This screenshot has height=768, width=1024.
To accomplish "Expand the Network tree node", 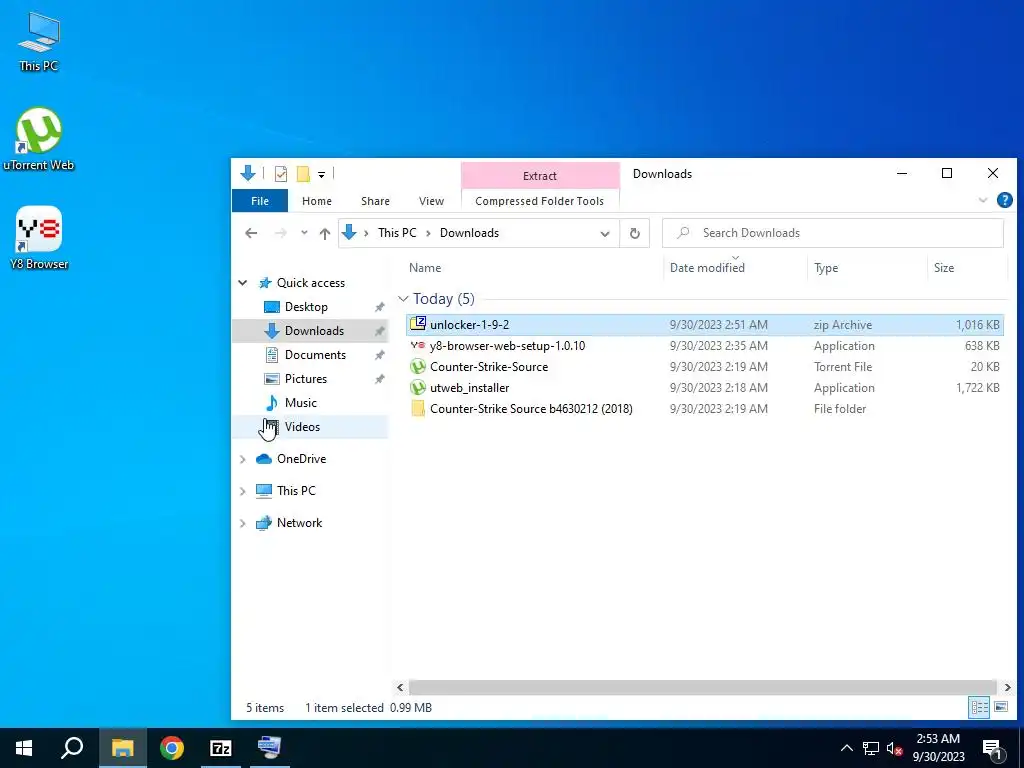I will 243,523.
